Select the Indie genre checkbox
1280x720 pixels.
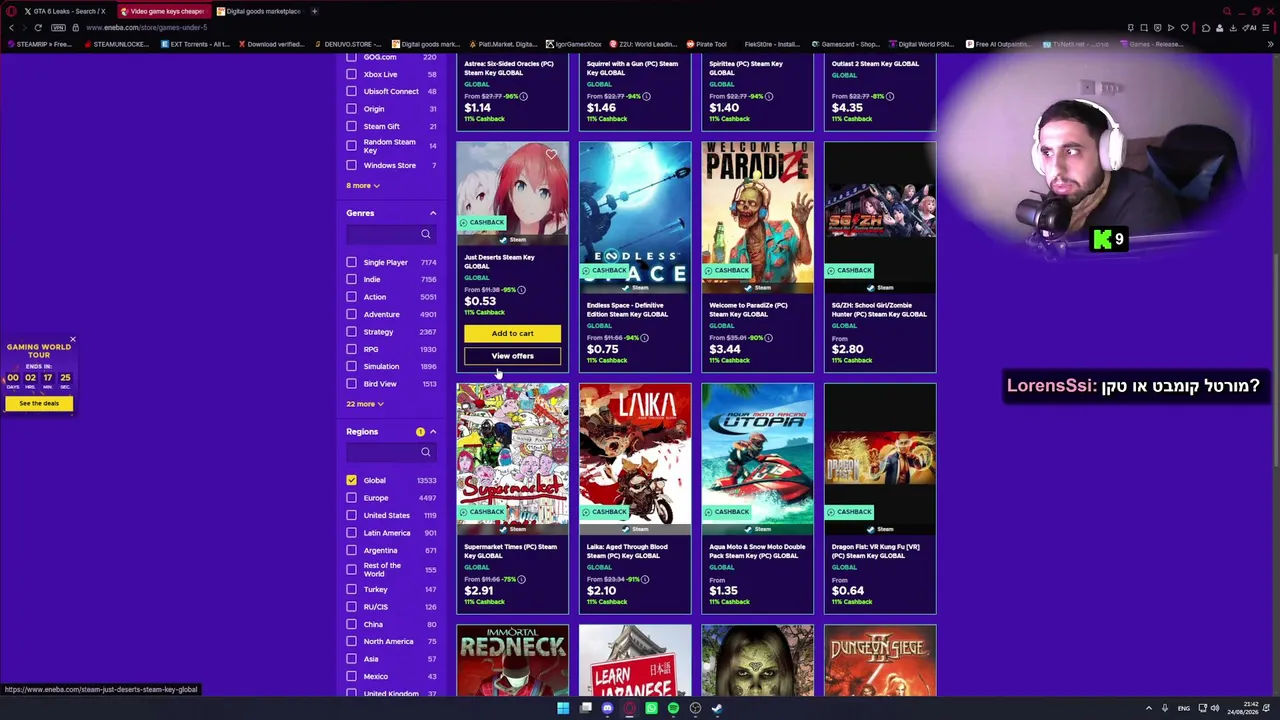(x=351, y=279)
